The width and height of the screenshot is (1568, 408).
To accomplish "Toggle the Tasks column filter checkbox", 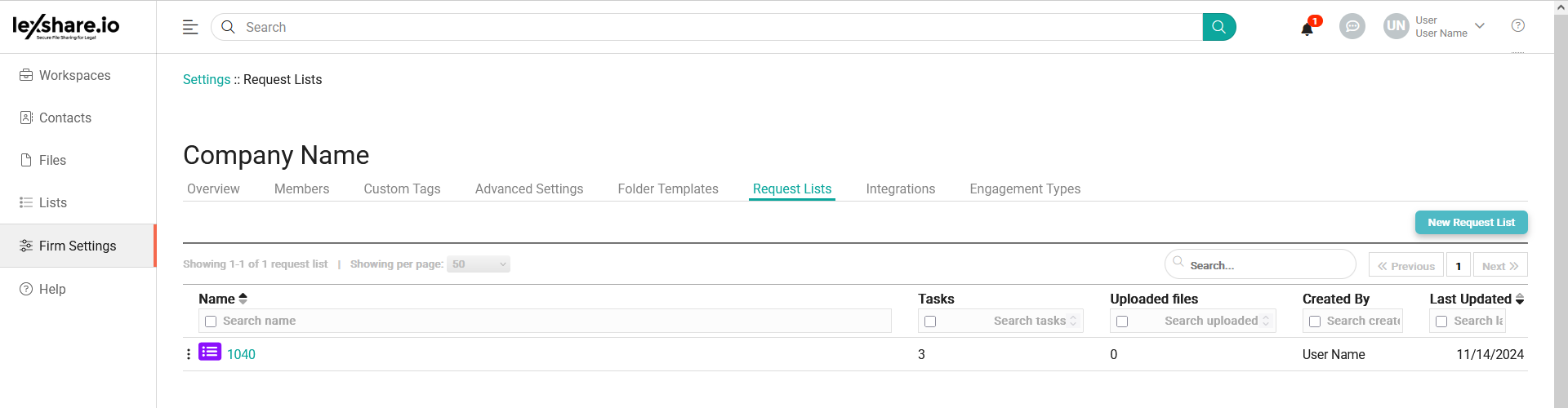I will pos(930,322).
